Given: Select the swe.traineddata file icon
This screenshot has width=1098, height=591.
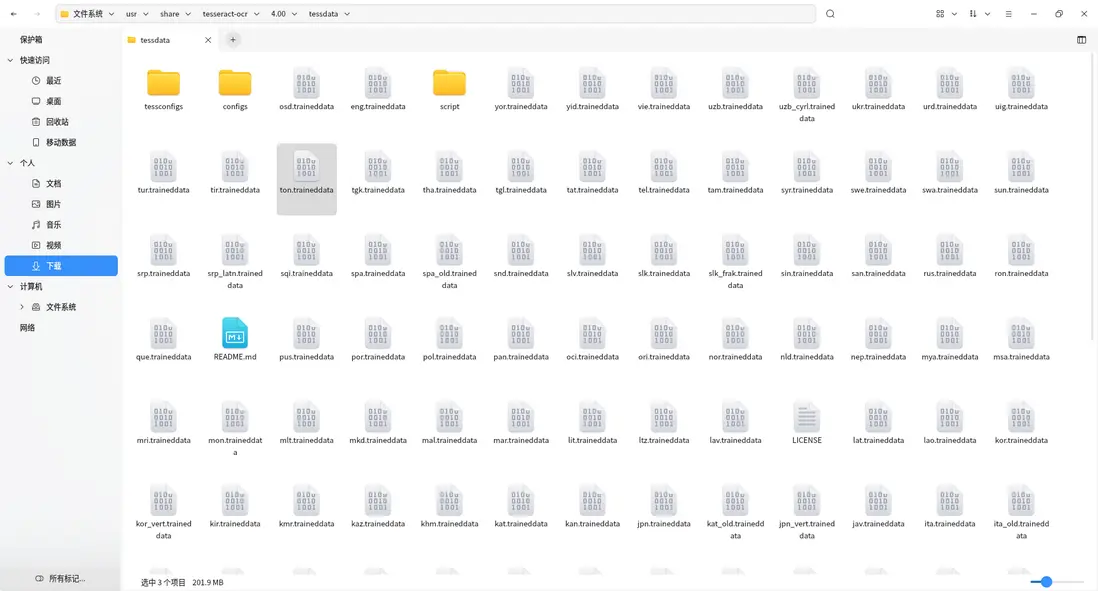Looking at the screenshot, I should 878,167.
